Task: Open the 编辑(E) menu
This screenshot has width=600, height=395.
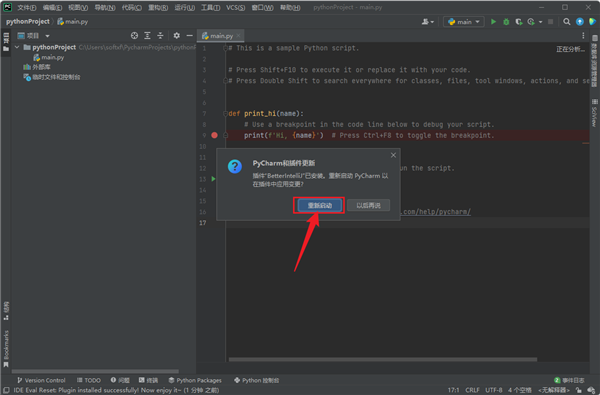Action: tap(52, 8)
